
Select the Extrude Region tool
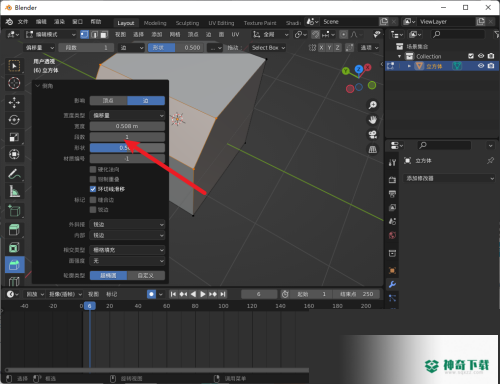pyautogui.click(x=14, y=230)
